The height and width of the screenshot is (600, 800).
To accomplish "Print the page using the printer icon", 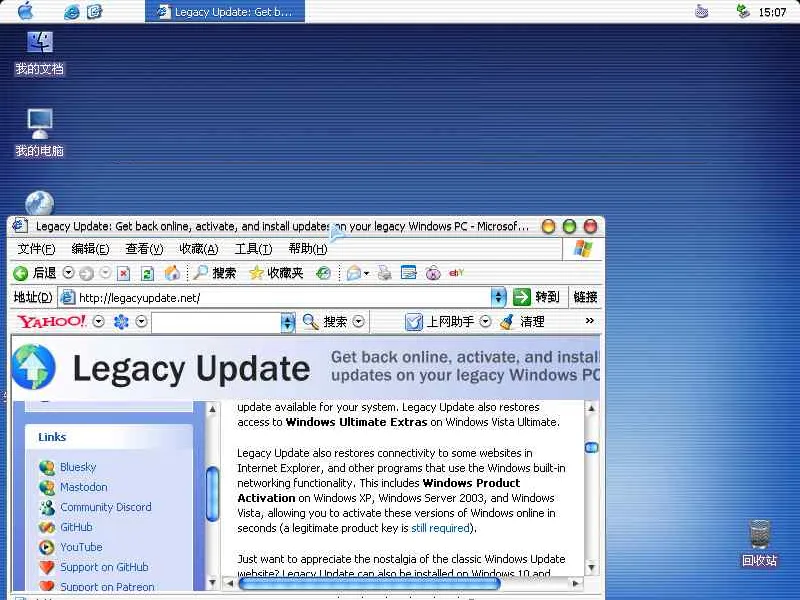I will pyautogui.click(x=385, y=273).
